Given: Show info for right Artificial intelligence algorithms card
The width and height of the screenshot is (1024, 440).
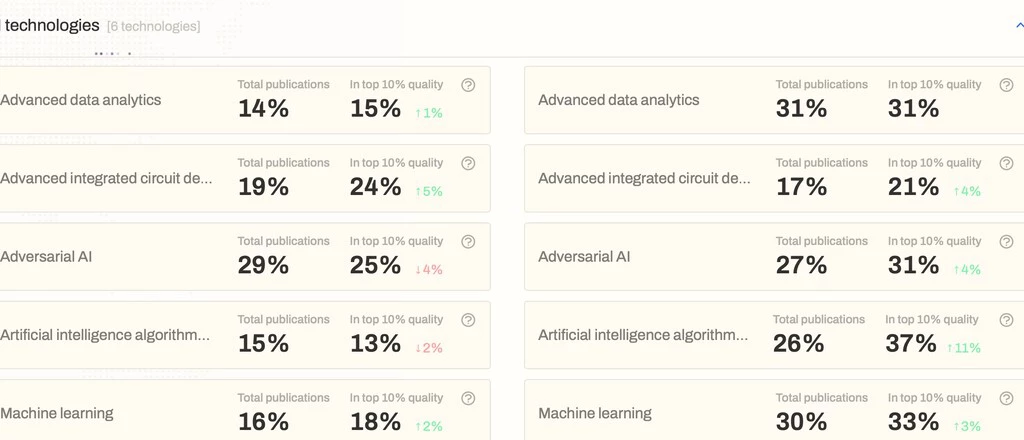Looking at the screenshot, I should [1006, 321].
